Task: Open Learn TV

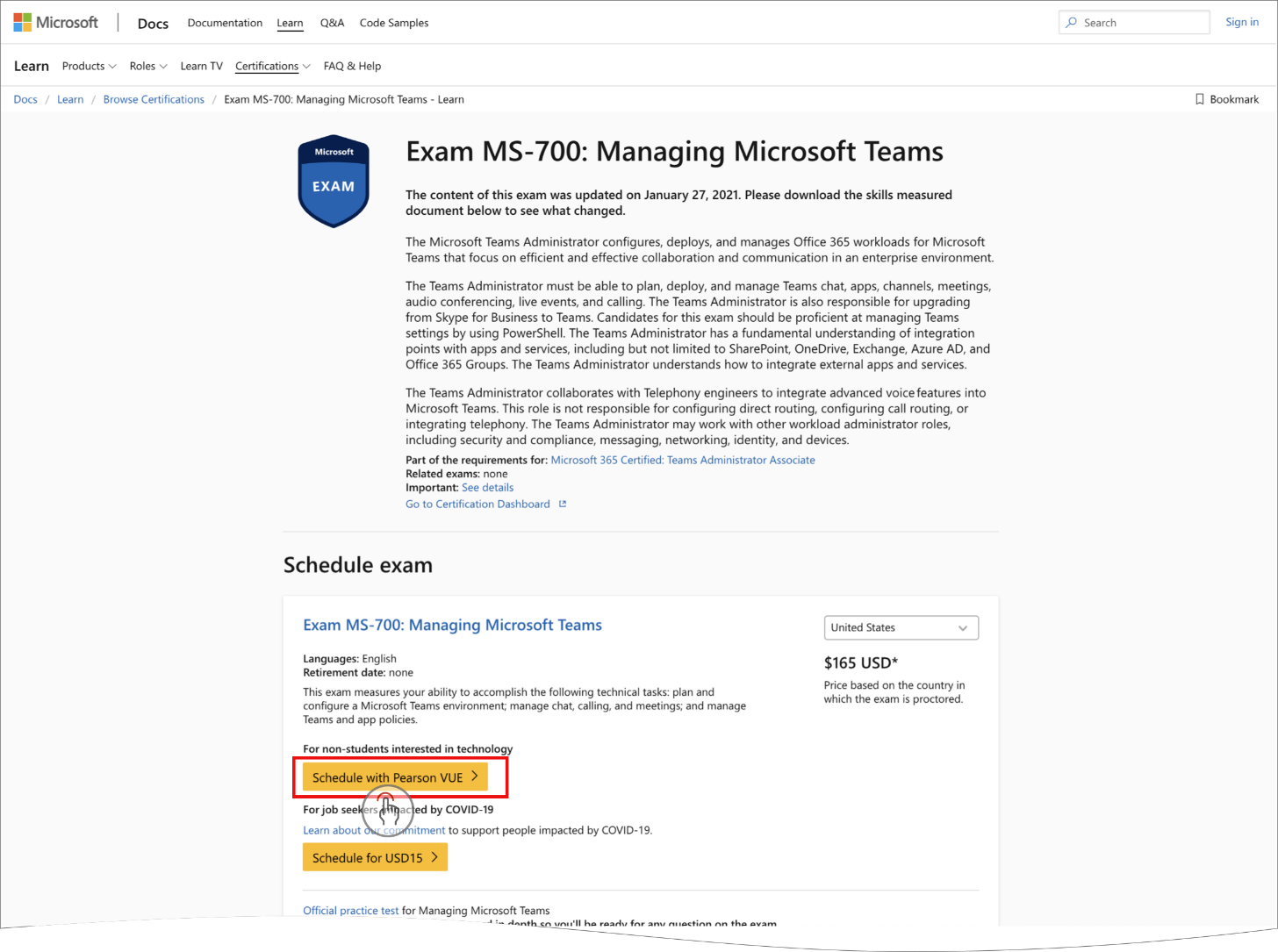Action: pyautogui.click(x=201, y=66)
